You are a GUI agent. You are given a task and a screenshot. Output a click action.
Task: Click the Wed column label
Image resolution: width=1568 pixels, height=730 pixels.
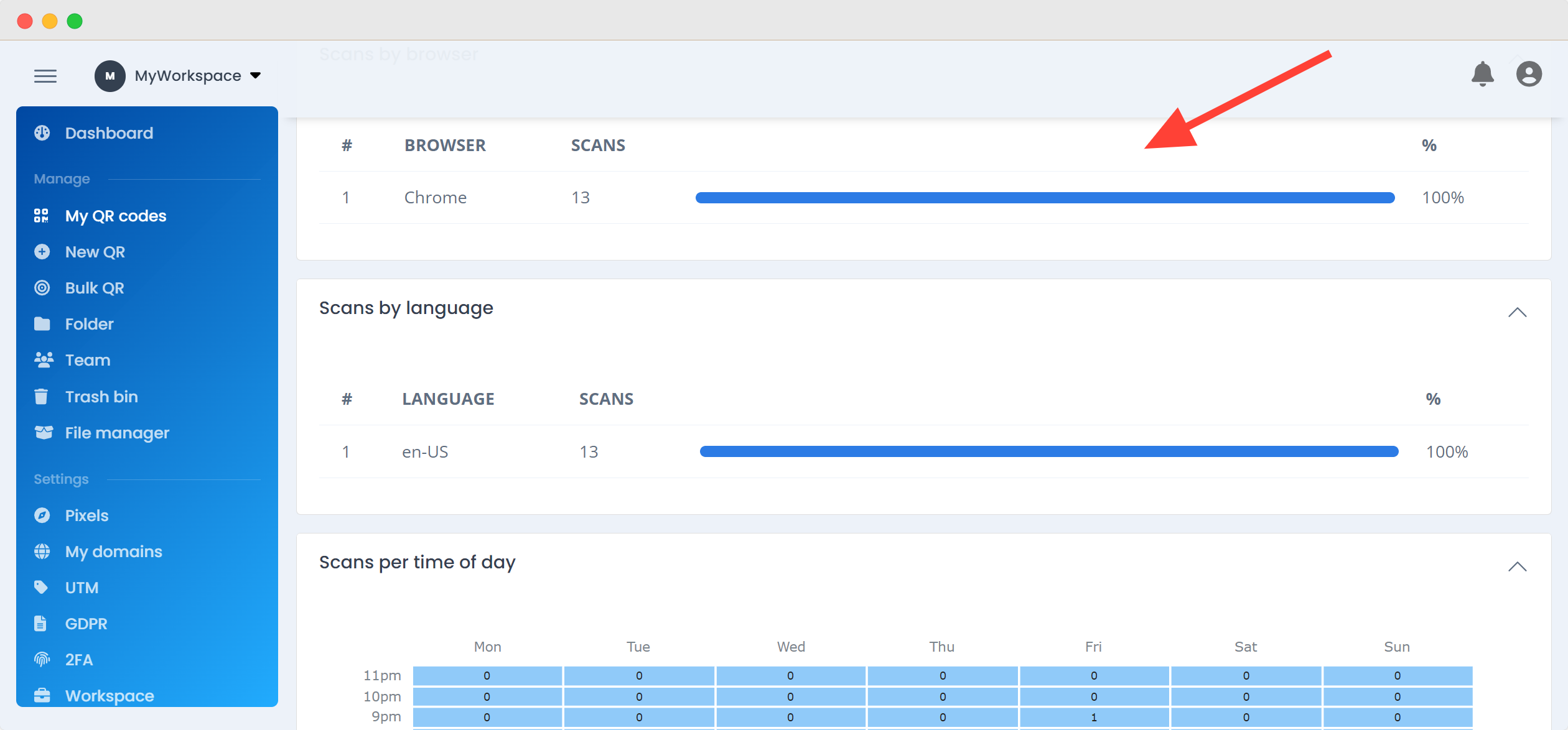coord(791,647)
